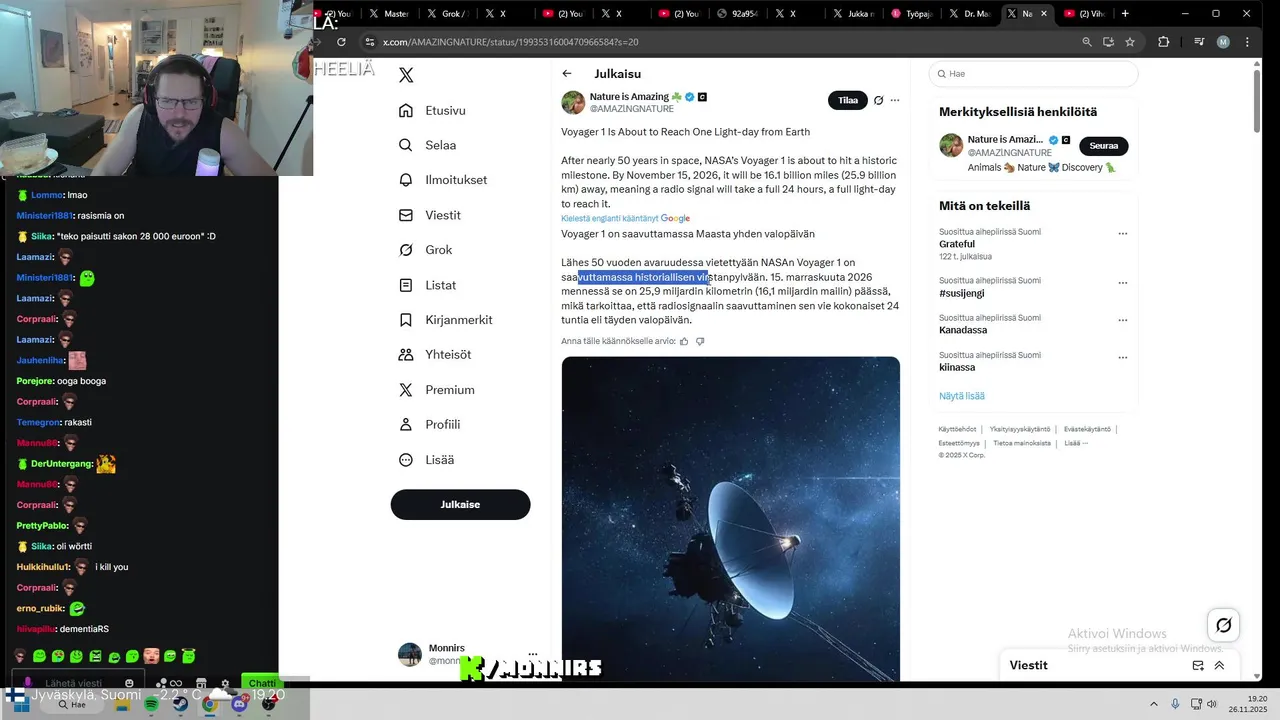Image resolution: width=1280 pixels, height=720 pixels.
Task: Open trending topic kiinassa
Action: pos(957,367)
